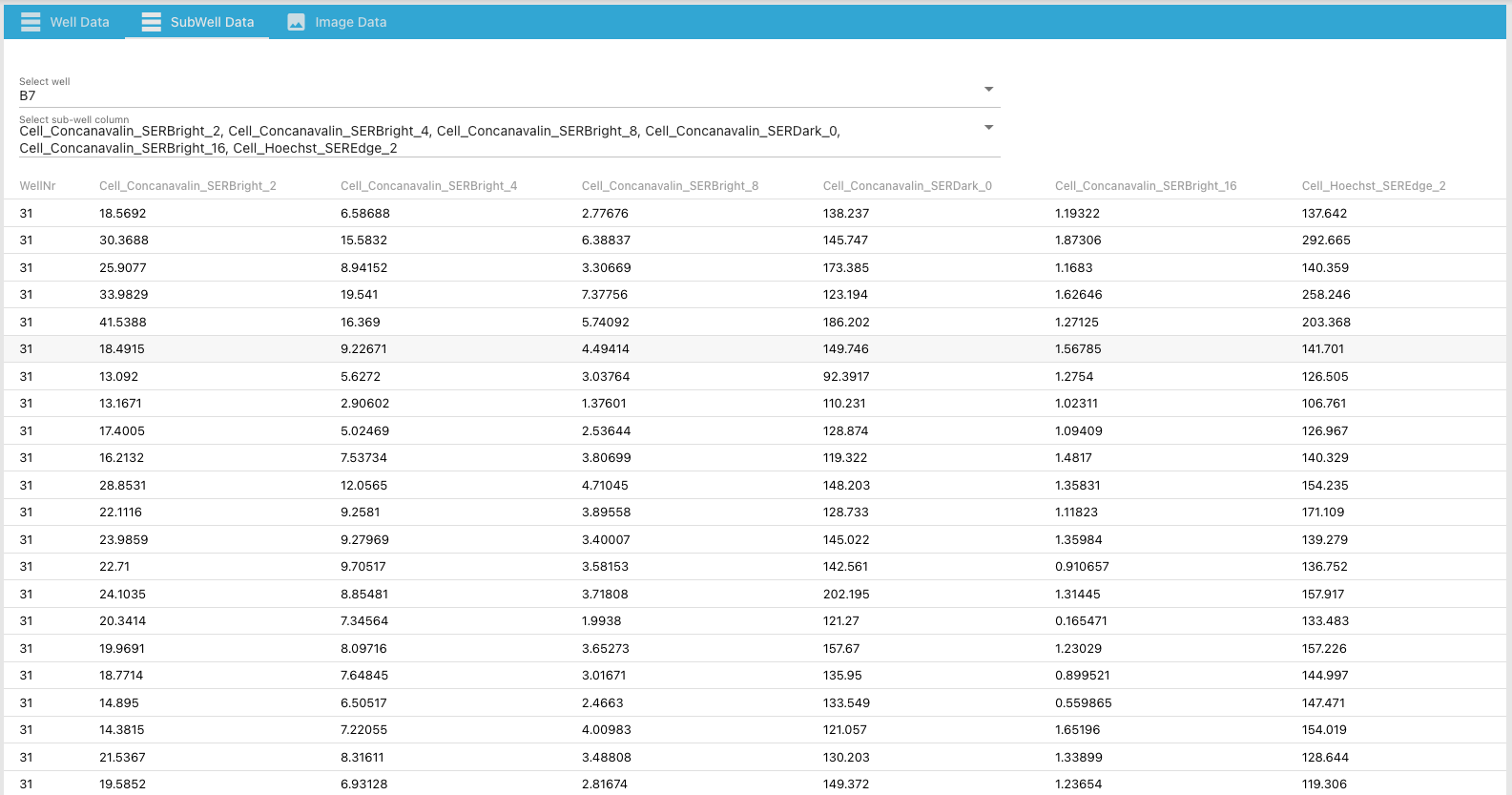1512x795 pixels.
Task: Click the SubWell Data list icon
Action: tap(151, 22)
